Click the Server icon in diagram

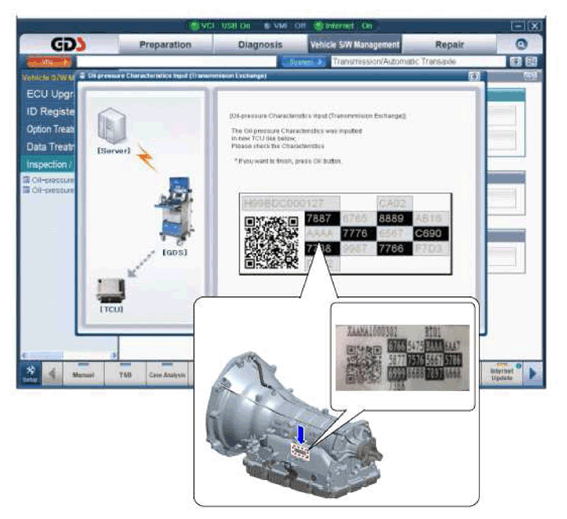coord(112,126)
